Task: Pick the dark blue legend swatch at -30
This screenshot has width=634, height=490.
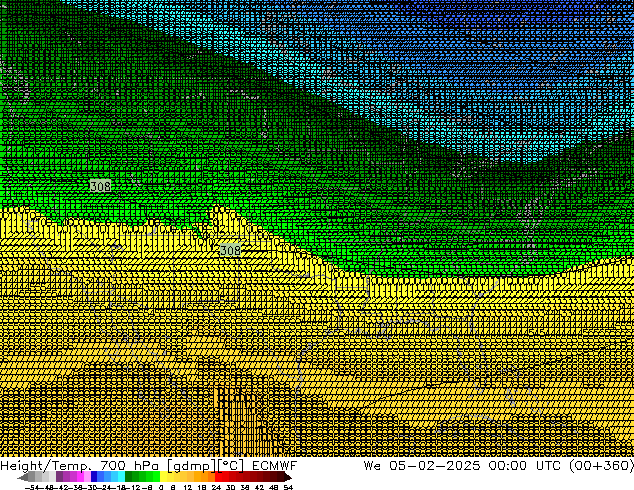Action: click(x=94, y=477)
